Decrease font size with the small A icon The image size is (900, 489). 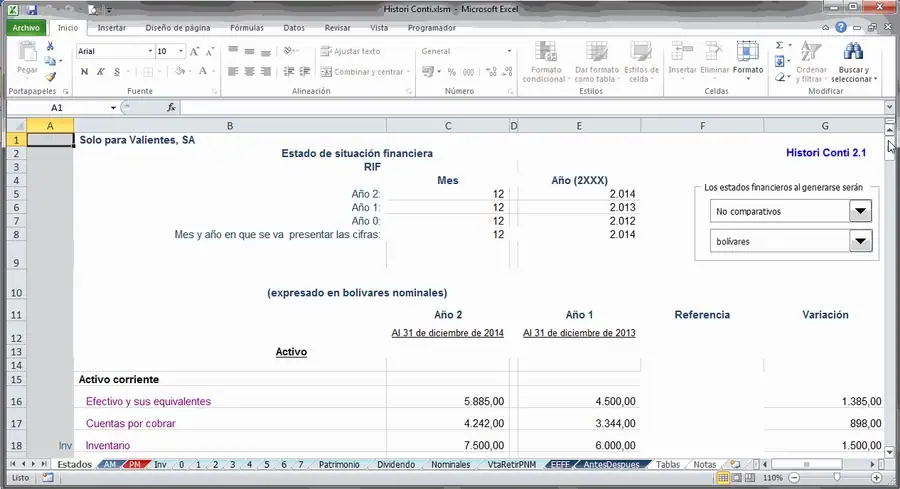tap(210, 51)
